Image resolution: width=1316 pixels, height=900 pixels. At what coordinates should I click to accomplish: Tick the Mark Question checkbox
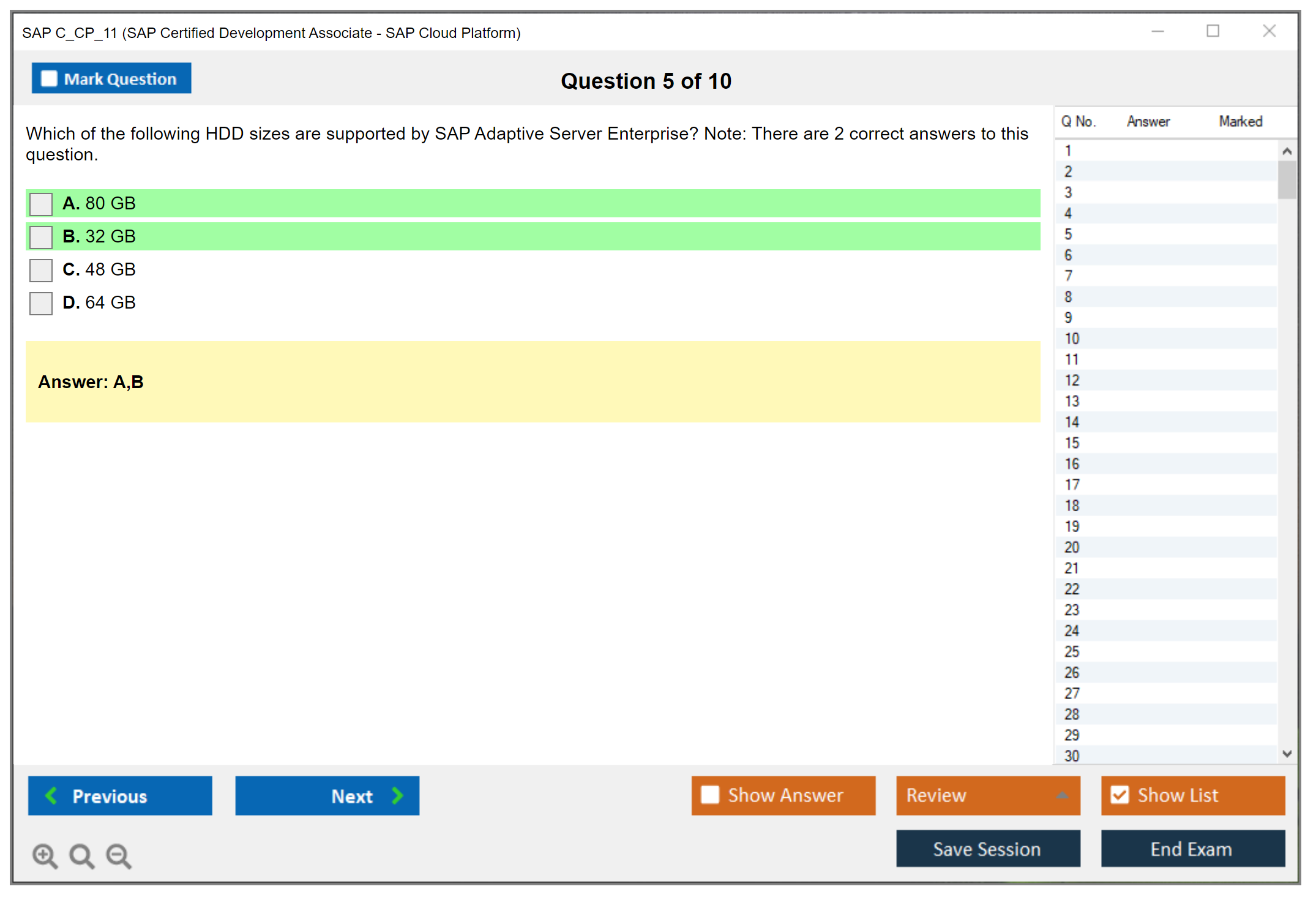pos(49,78)
